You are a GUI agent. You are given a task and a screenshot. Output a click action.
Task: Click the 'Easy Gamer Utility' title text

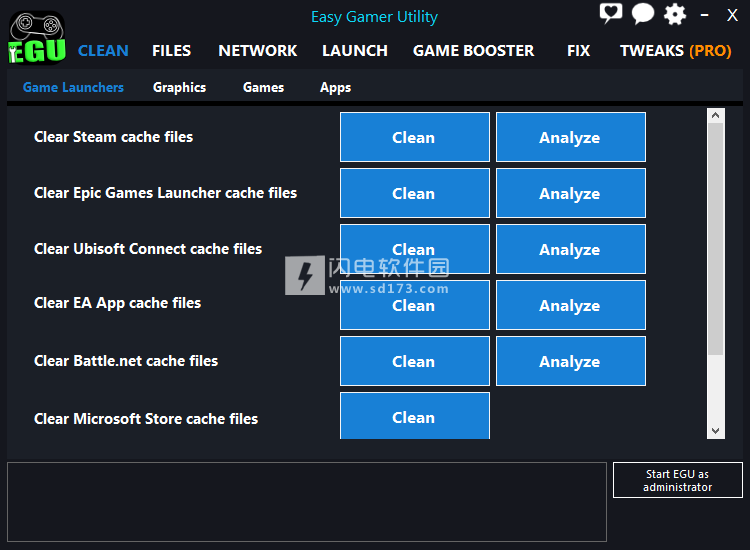[x=375, y=17]
